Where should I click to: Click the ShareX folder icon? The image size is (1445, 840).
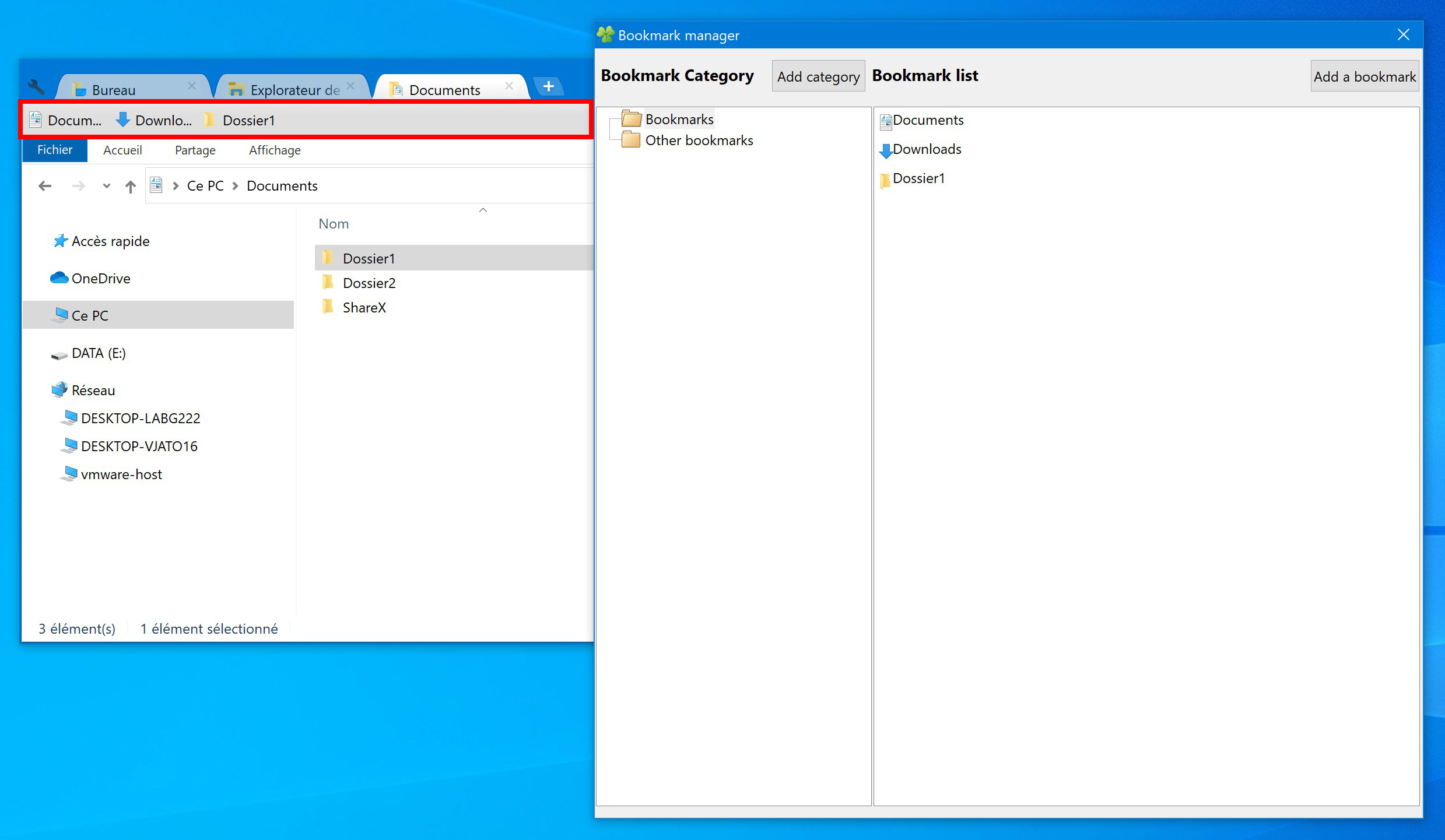coord(328,307)
